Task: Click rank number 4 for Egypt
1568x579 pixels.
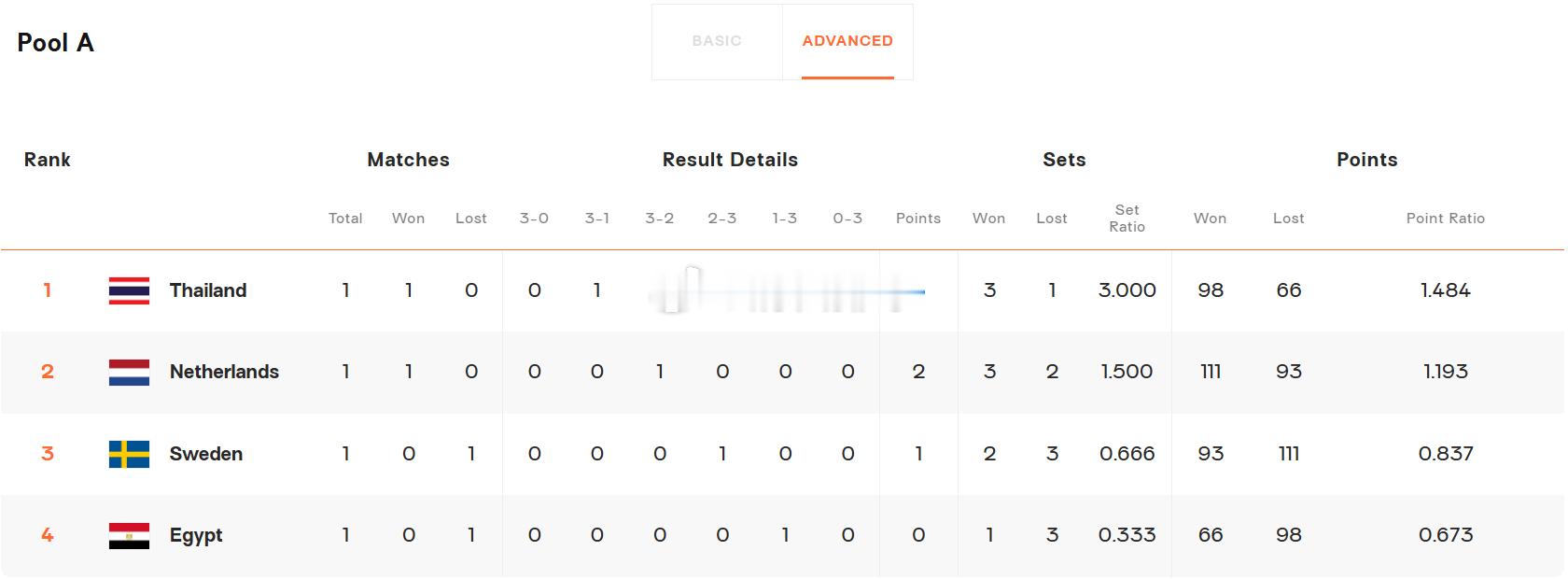Action: tap(48, 535)
